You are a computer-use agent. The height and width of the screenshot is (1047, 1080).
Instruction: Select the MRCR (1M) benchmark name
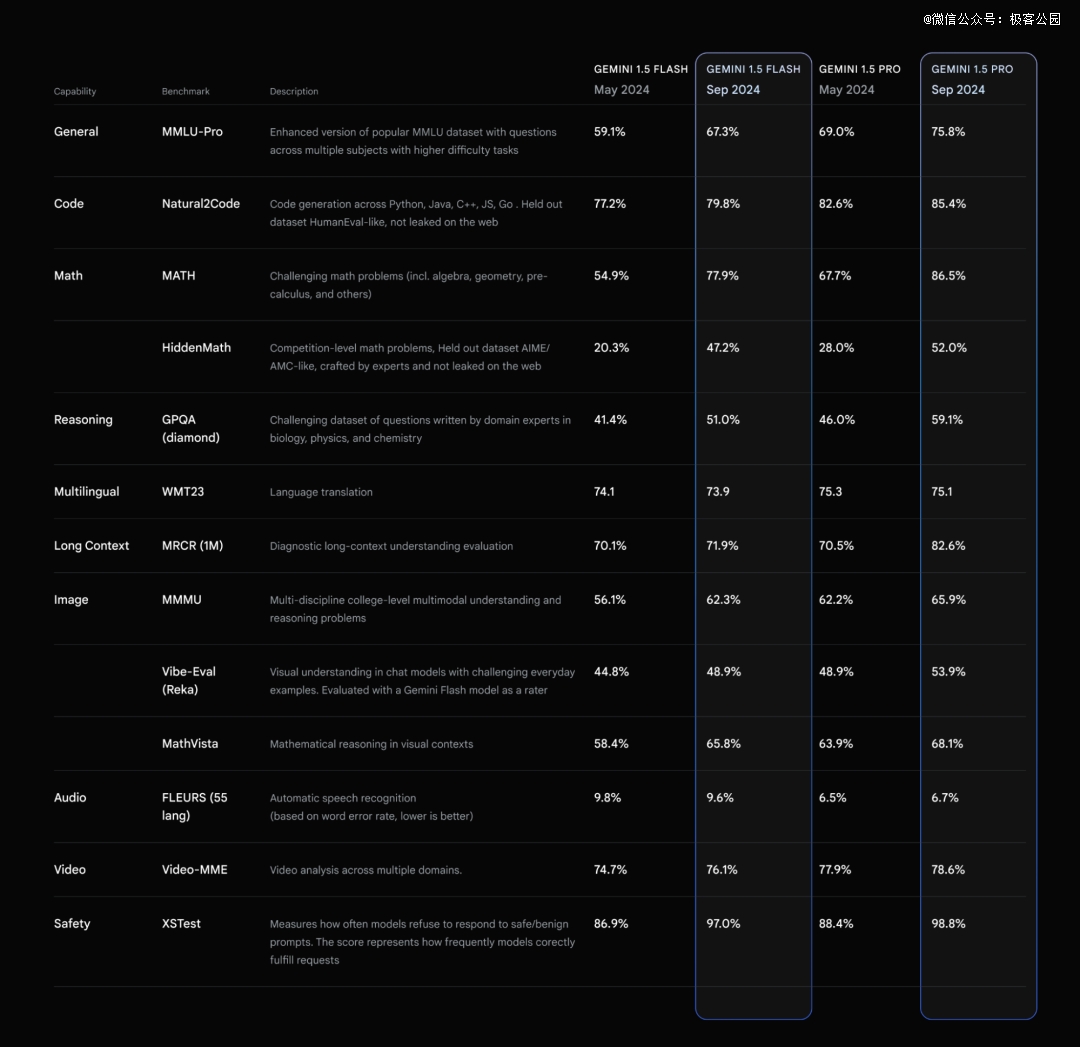click(x=192, y=546)
